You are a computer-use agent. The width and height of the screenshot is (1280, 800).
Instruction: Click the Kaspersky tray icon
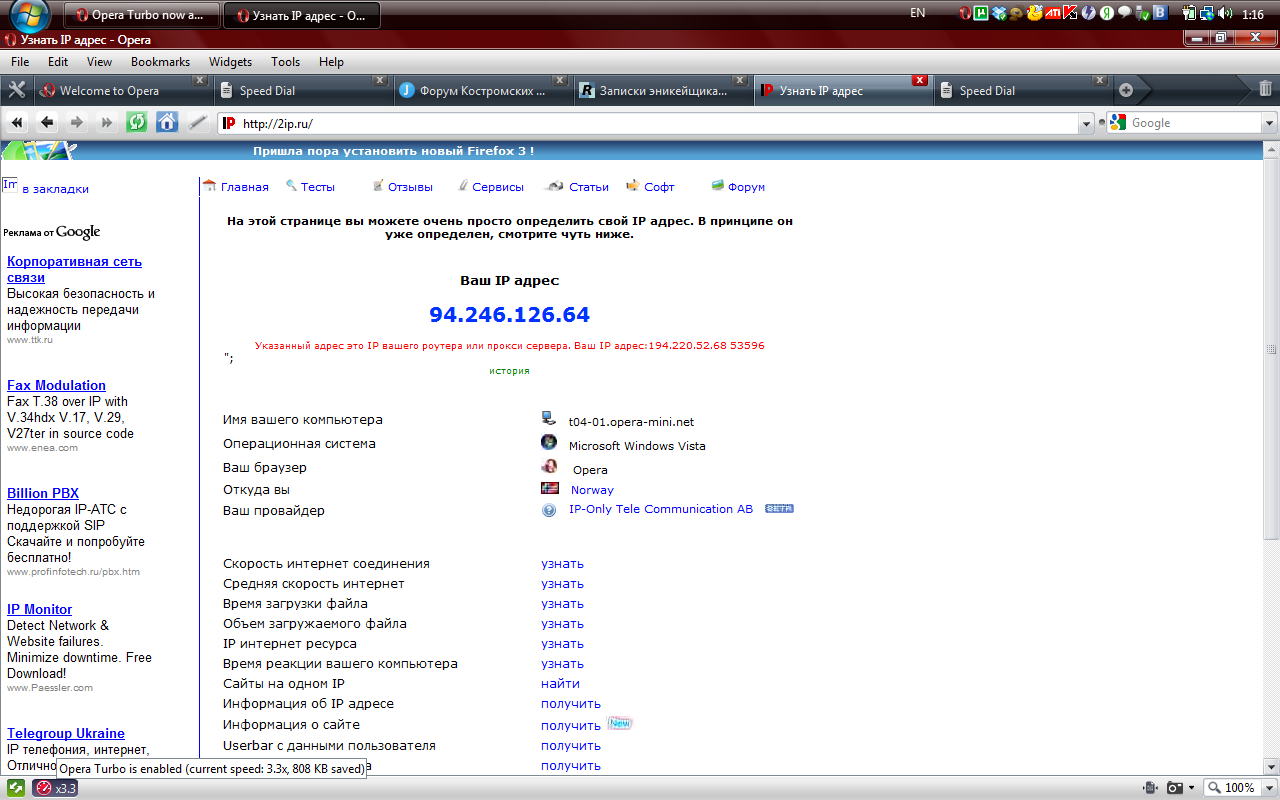(1070, 13)
